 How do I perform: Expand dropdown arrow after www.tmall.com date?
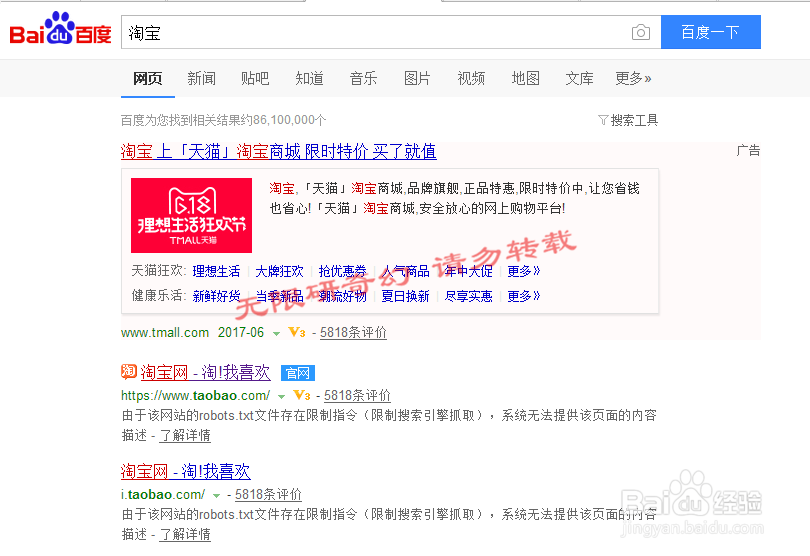pos(276,334)
